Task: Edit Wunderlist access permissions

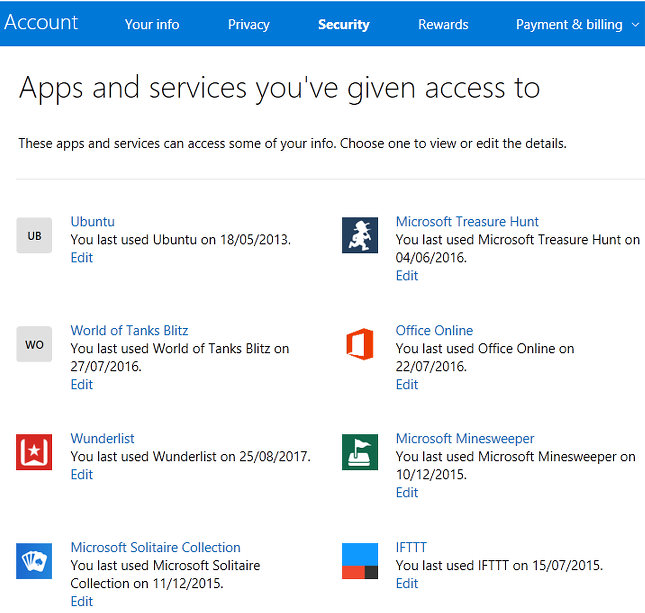Action: coord(82,474)
